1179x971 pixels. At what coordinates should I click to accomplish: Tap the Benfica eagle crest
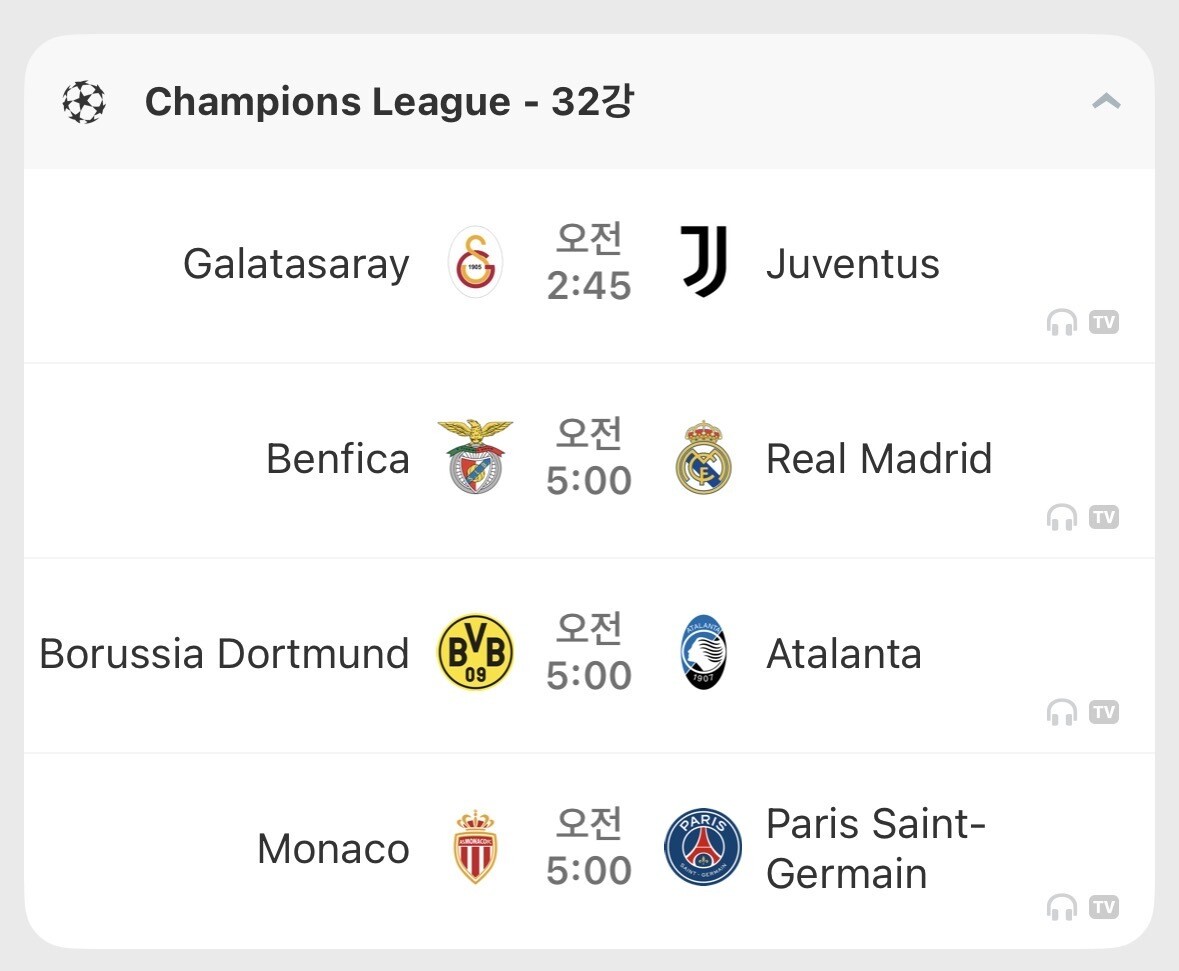(475, 457)
